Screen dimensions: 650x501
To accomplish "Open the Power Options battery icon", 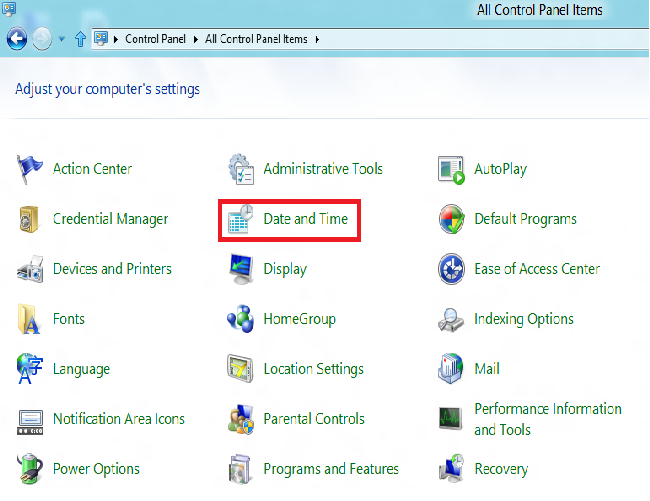I will coord(30,469).
